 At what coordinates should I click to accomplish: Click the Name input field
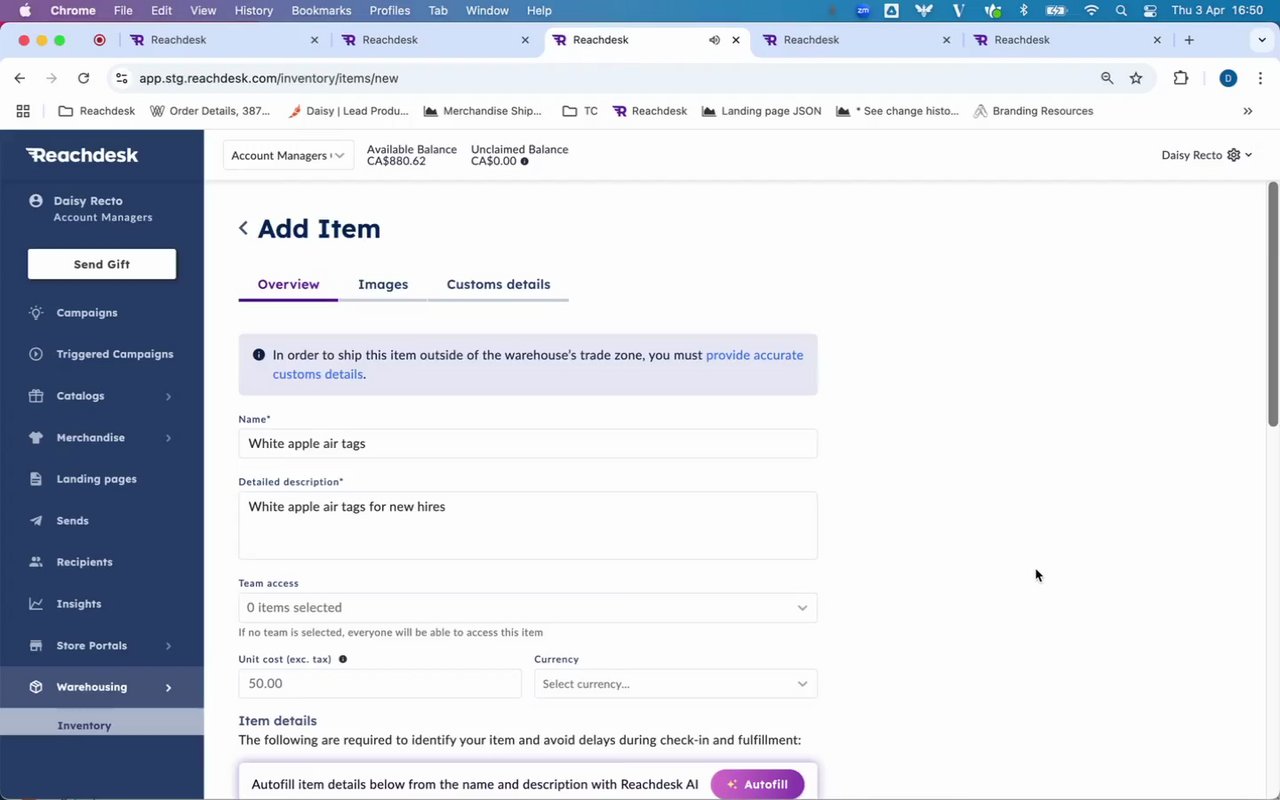(x=528, y=444)
